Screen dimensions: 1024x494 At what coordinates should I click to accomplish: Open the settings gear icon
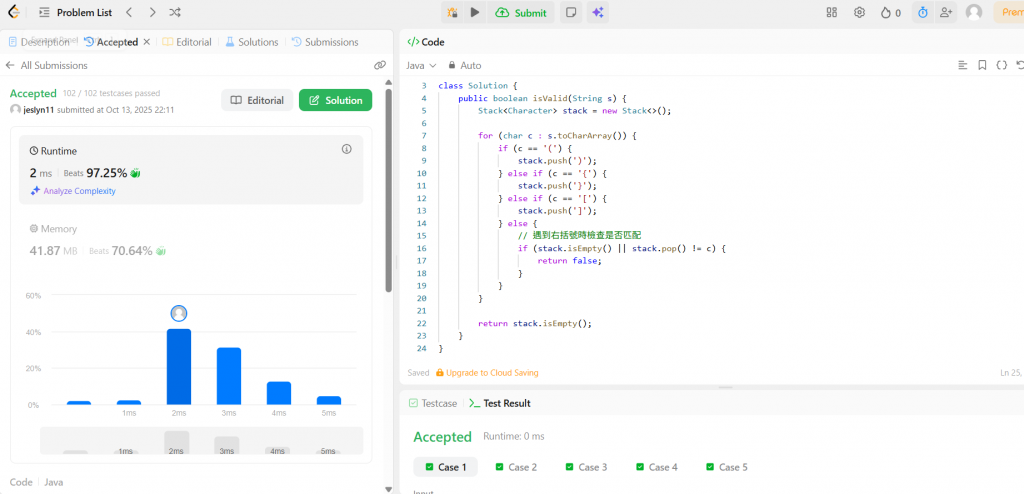pyautogui.click(x=859, y=12)
